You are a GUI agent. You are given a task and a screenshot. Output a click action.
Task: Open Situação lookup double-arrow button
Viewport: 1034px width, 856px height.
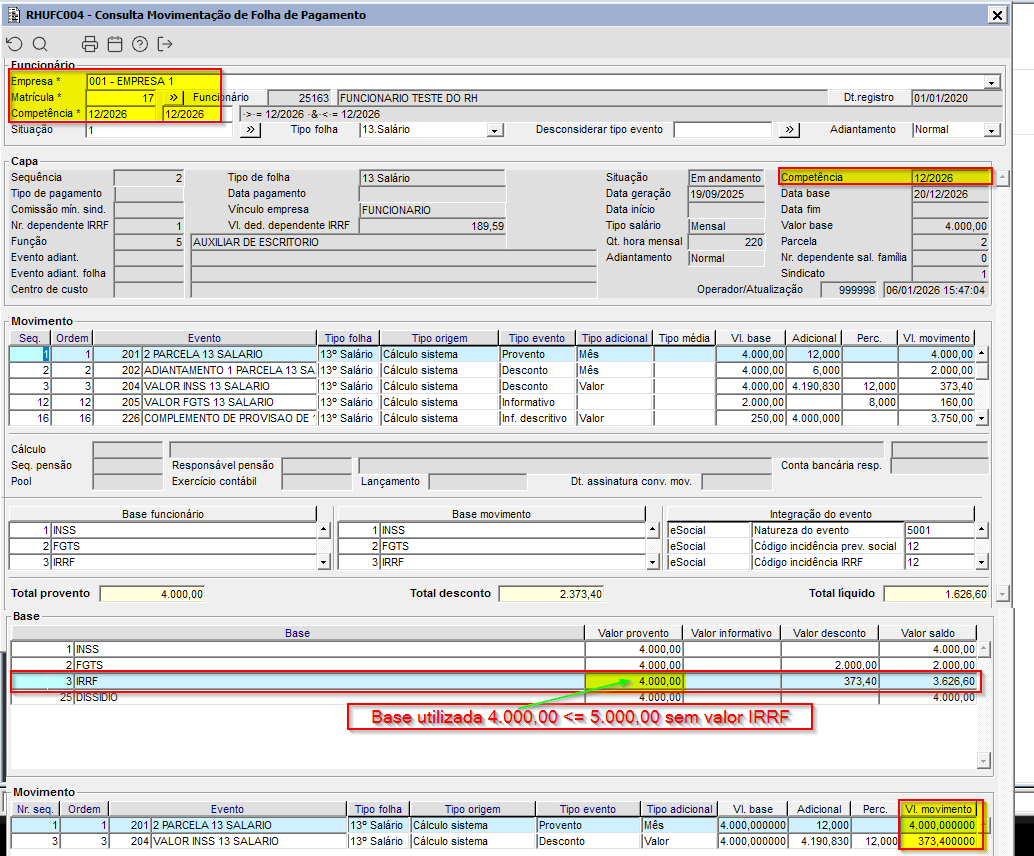(x=251, y=130)
